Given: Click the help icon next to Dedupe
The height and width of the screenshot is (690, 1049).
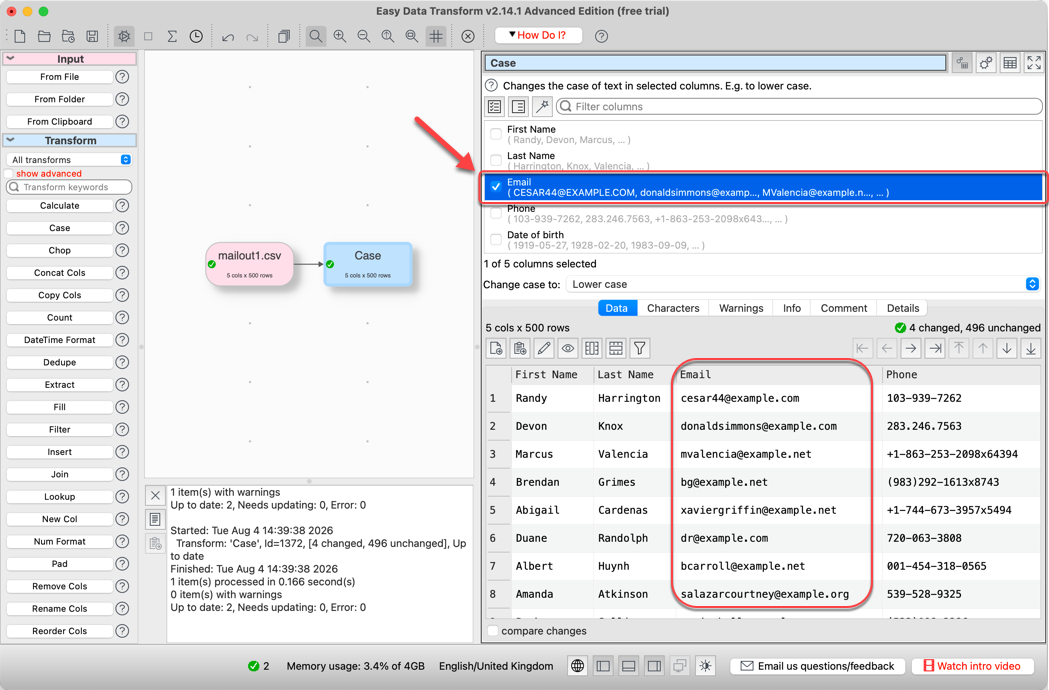Looking at the screenshot, I should pos(122,362).
